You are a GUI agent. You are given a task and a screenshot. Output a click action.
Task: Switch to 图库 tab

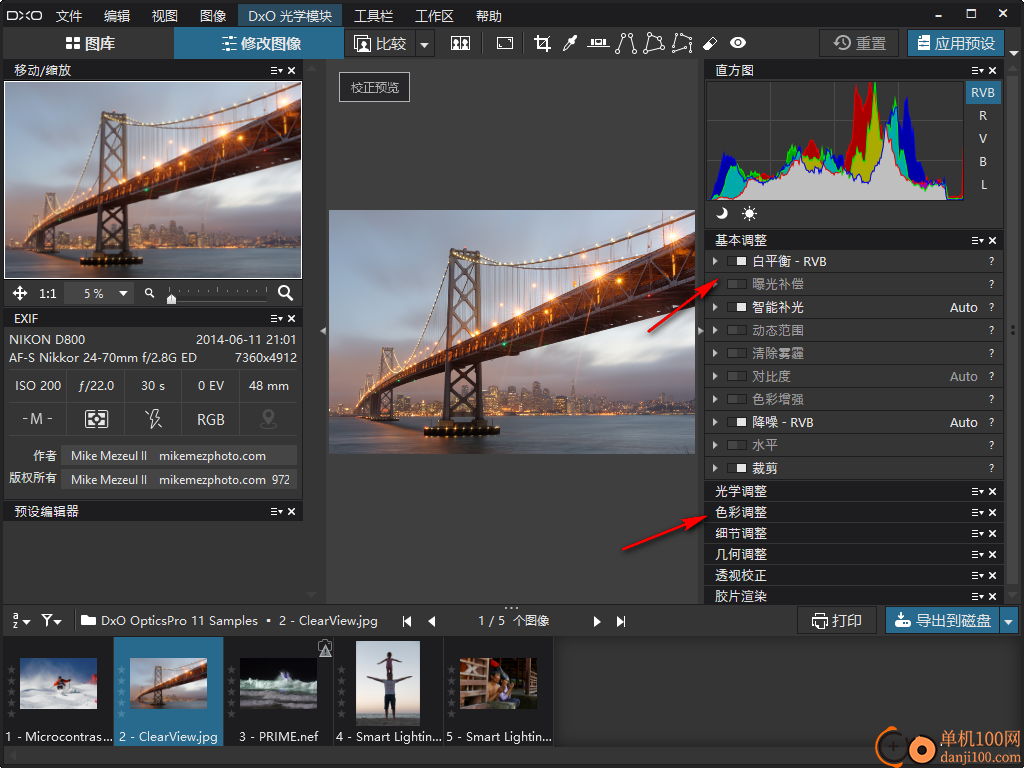pos(90,44)
